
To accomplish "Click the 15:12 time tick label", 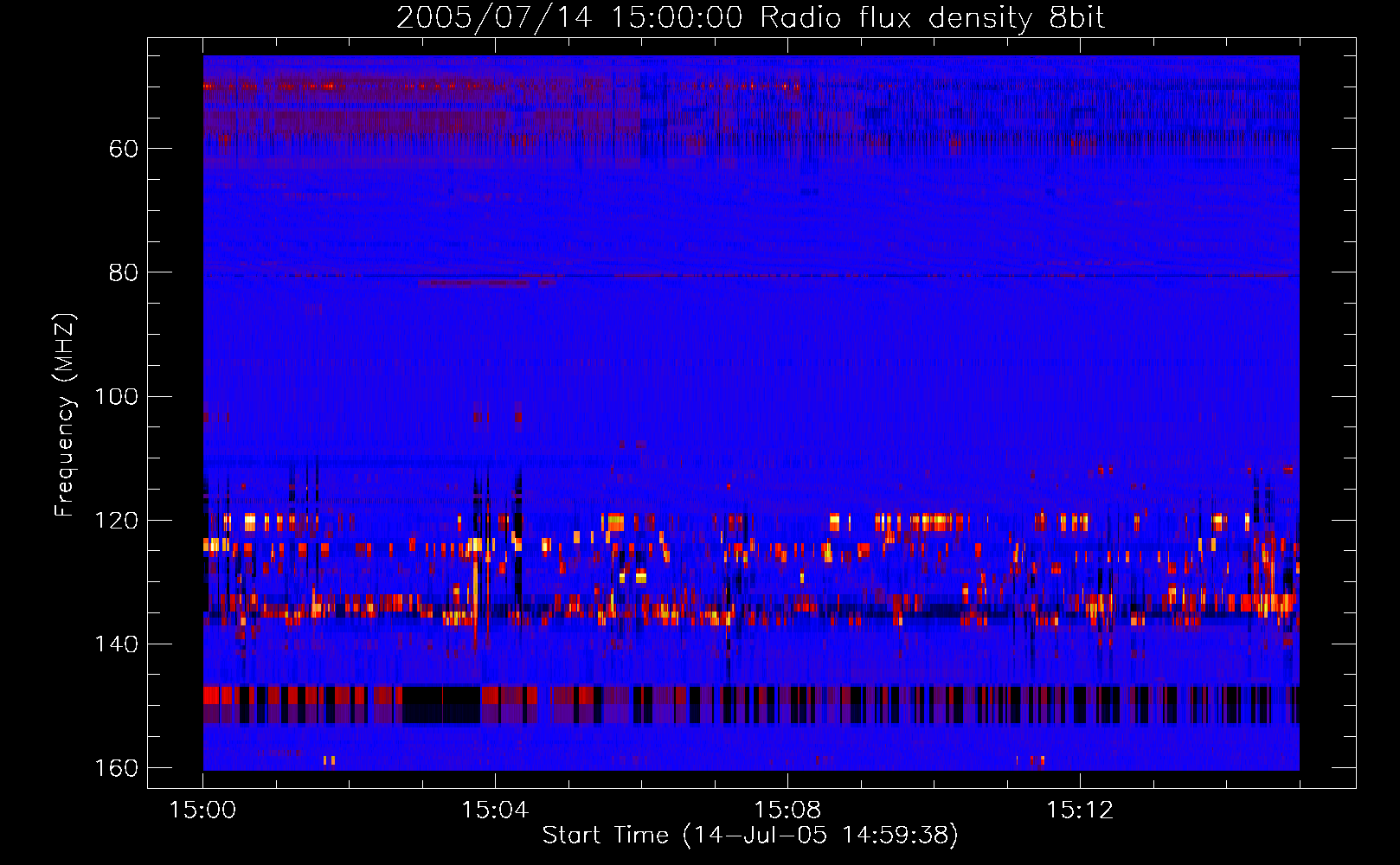I will (x=1080, y=811).
